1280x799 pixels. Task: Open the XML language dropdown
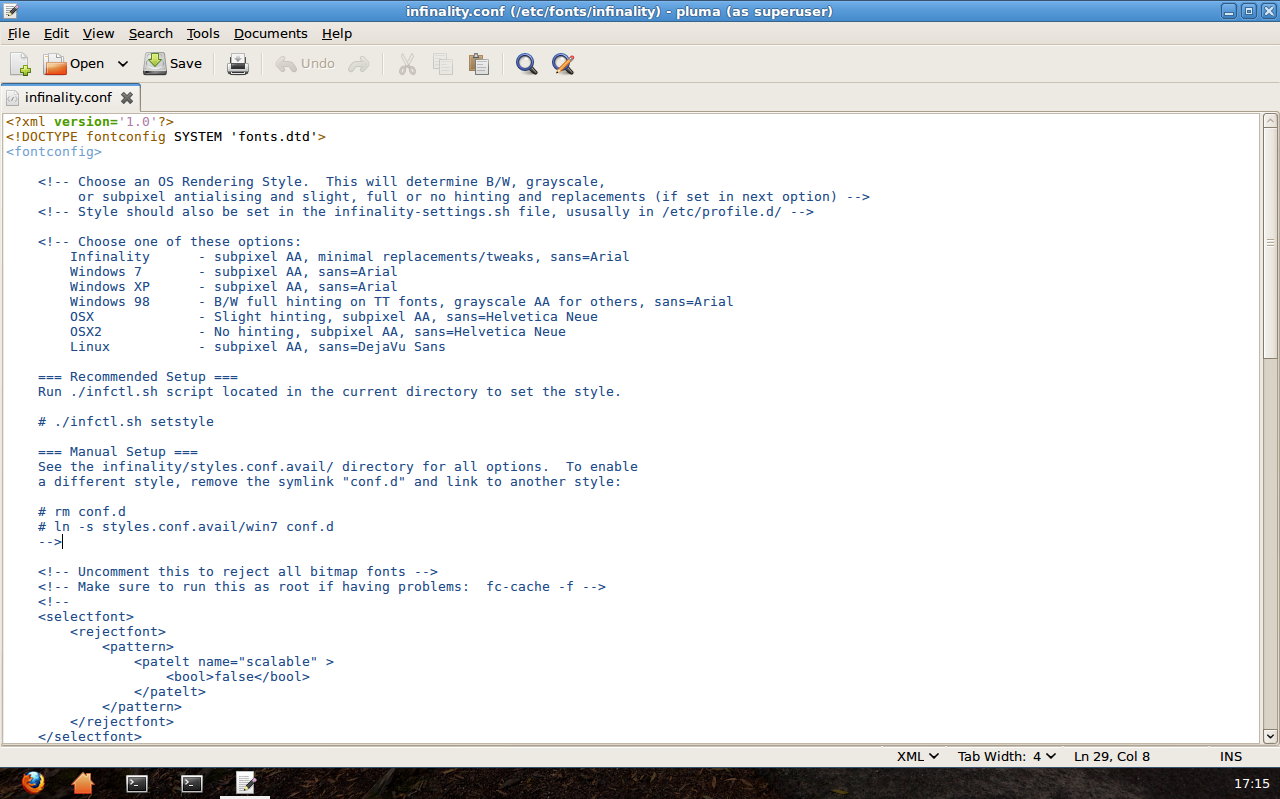pos(918,756)
